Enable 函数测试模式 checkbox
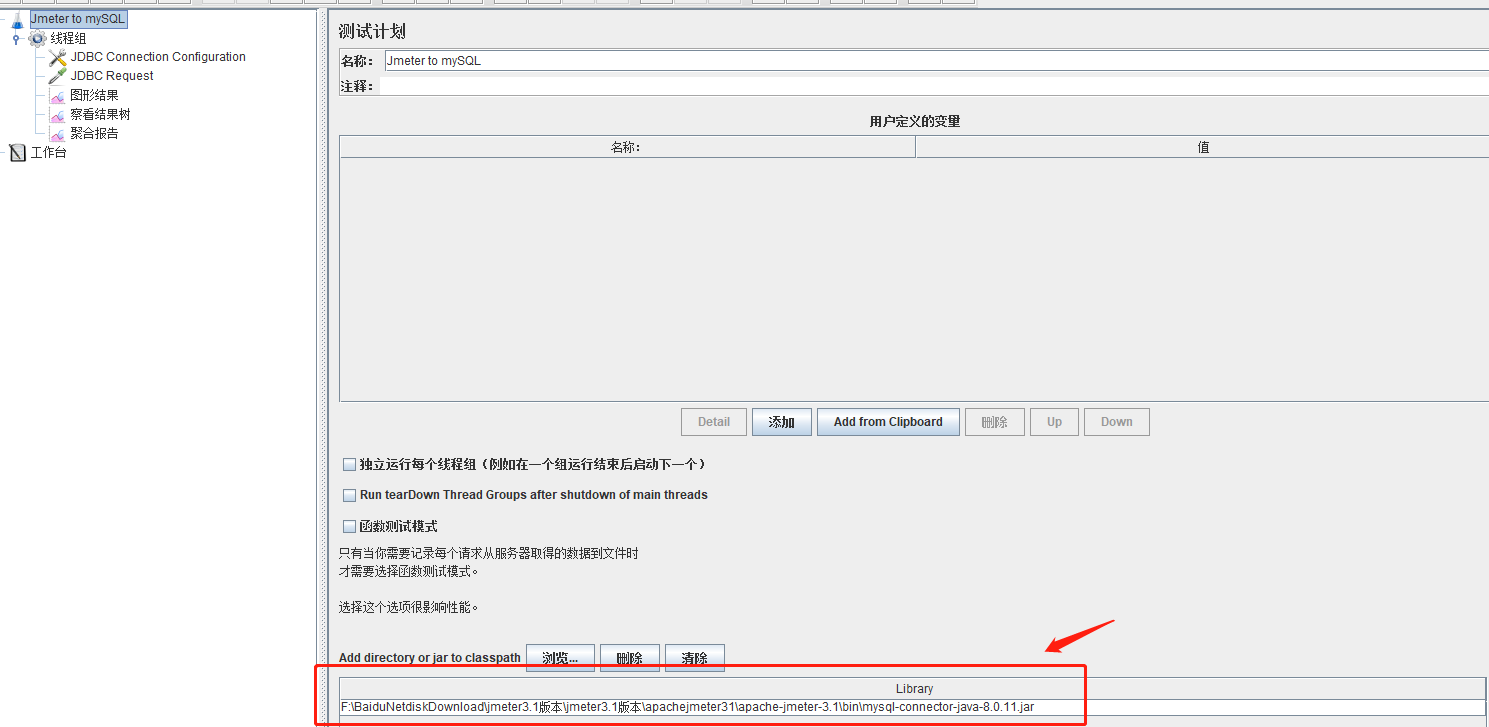 (349, 526)
